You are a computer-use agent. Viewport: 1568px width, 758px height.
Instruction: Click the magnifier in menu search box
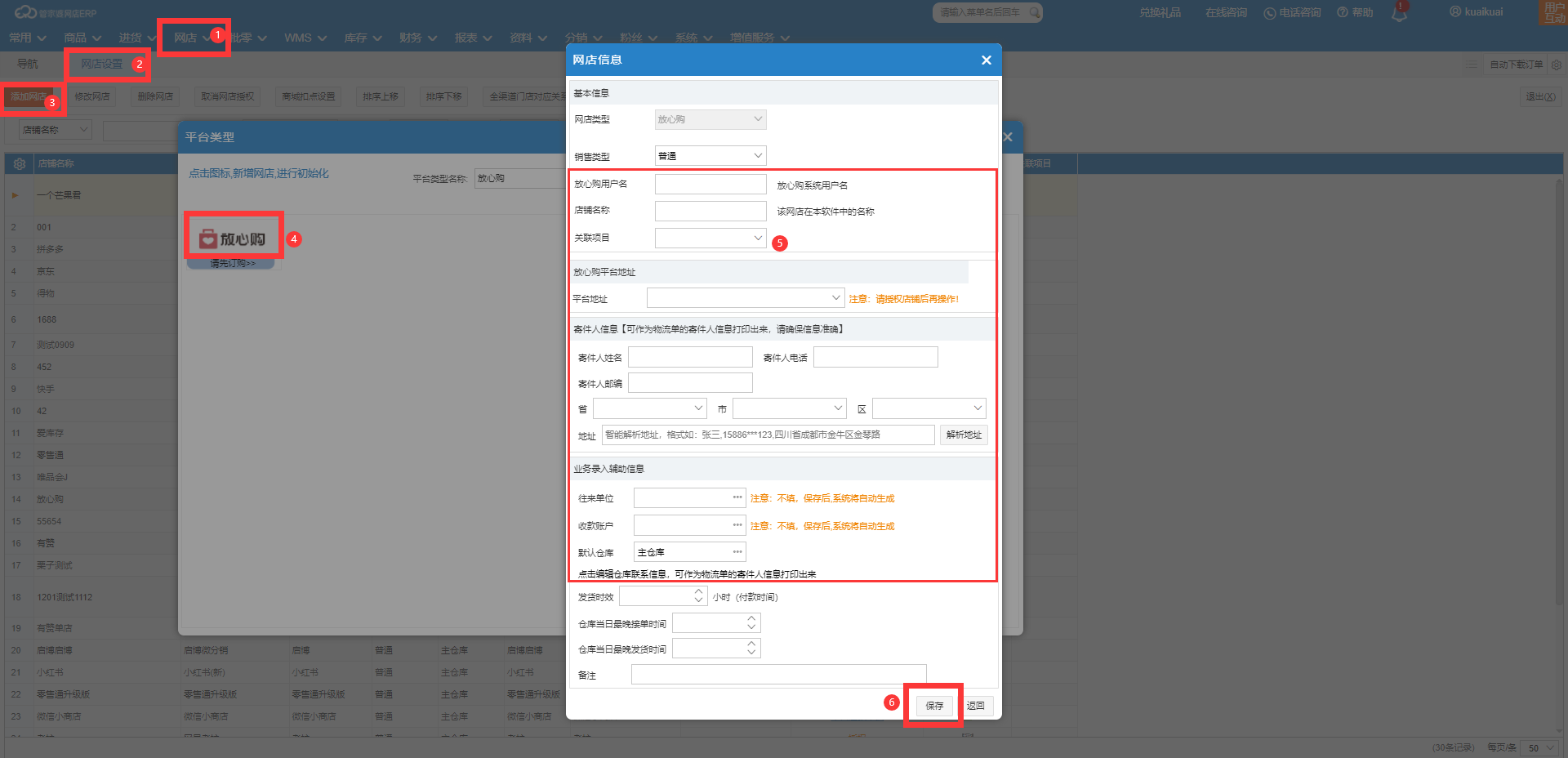[x=1034, y=12]
